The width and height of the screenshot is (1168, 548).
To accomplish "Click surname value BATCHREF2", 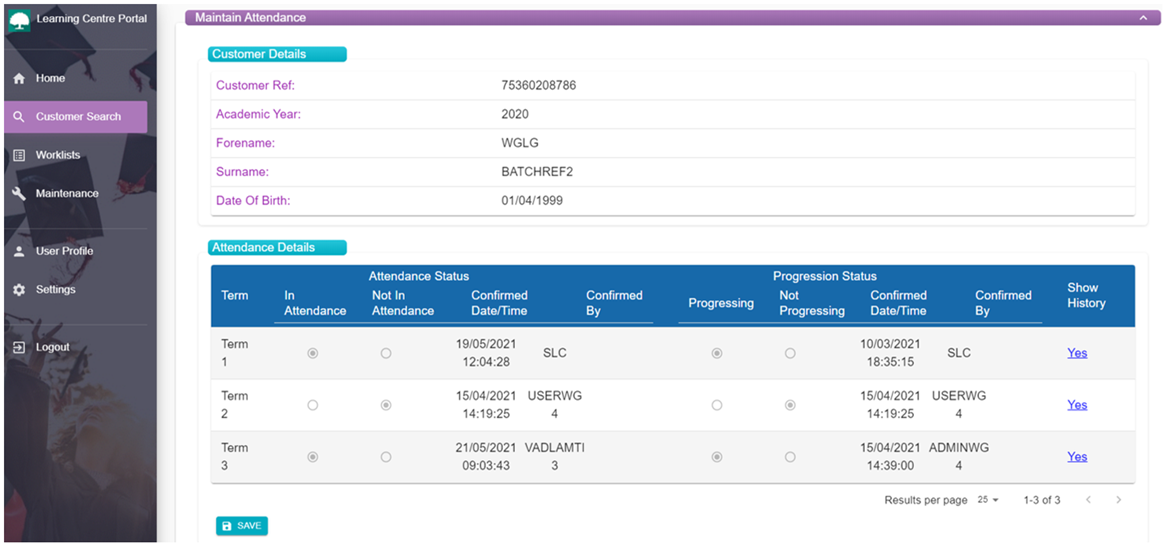I will [537, 172].
